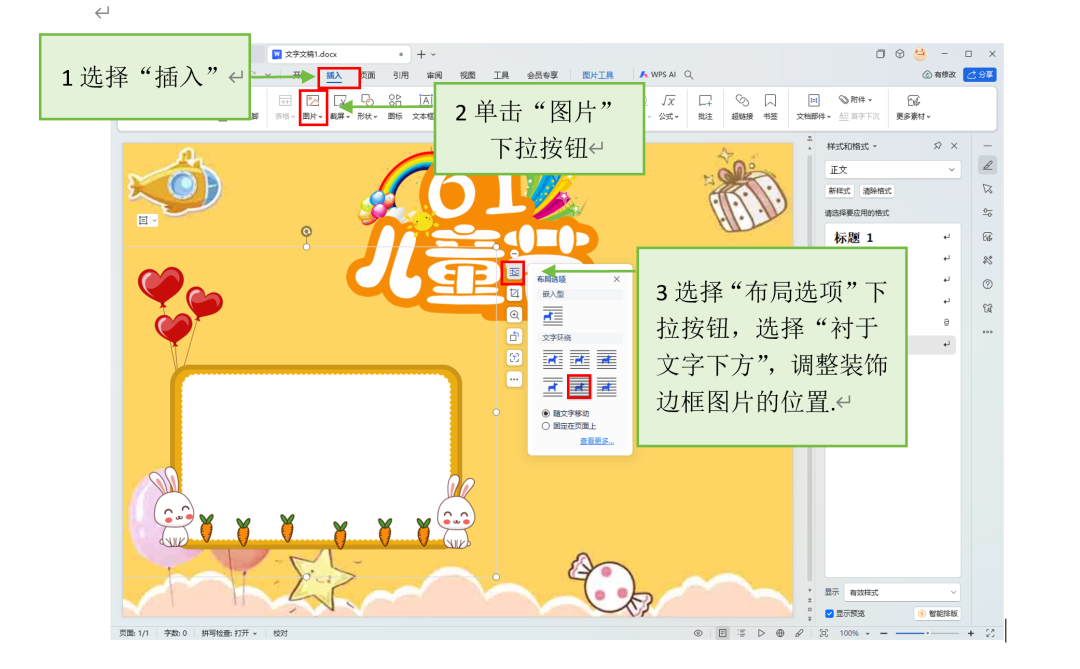Screen dimensions: 1080x669
Task: Switch to the 插入 ribbon tab
Action: coord(334,75)
